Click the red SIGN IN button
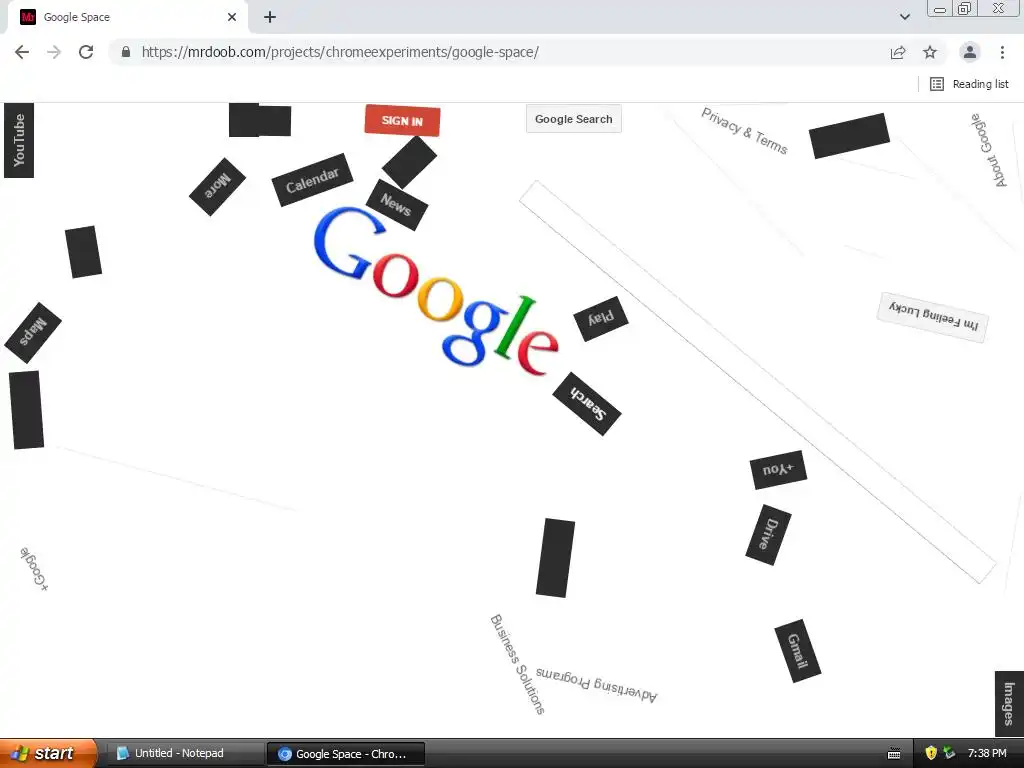The image size is (1024, 768). [402, 120]
